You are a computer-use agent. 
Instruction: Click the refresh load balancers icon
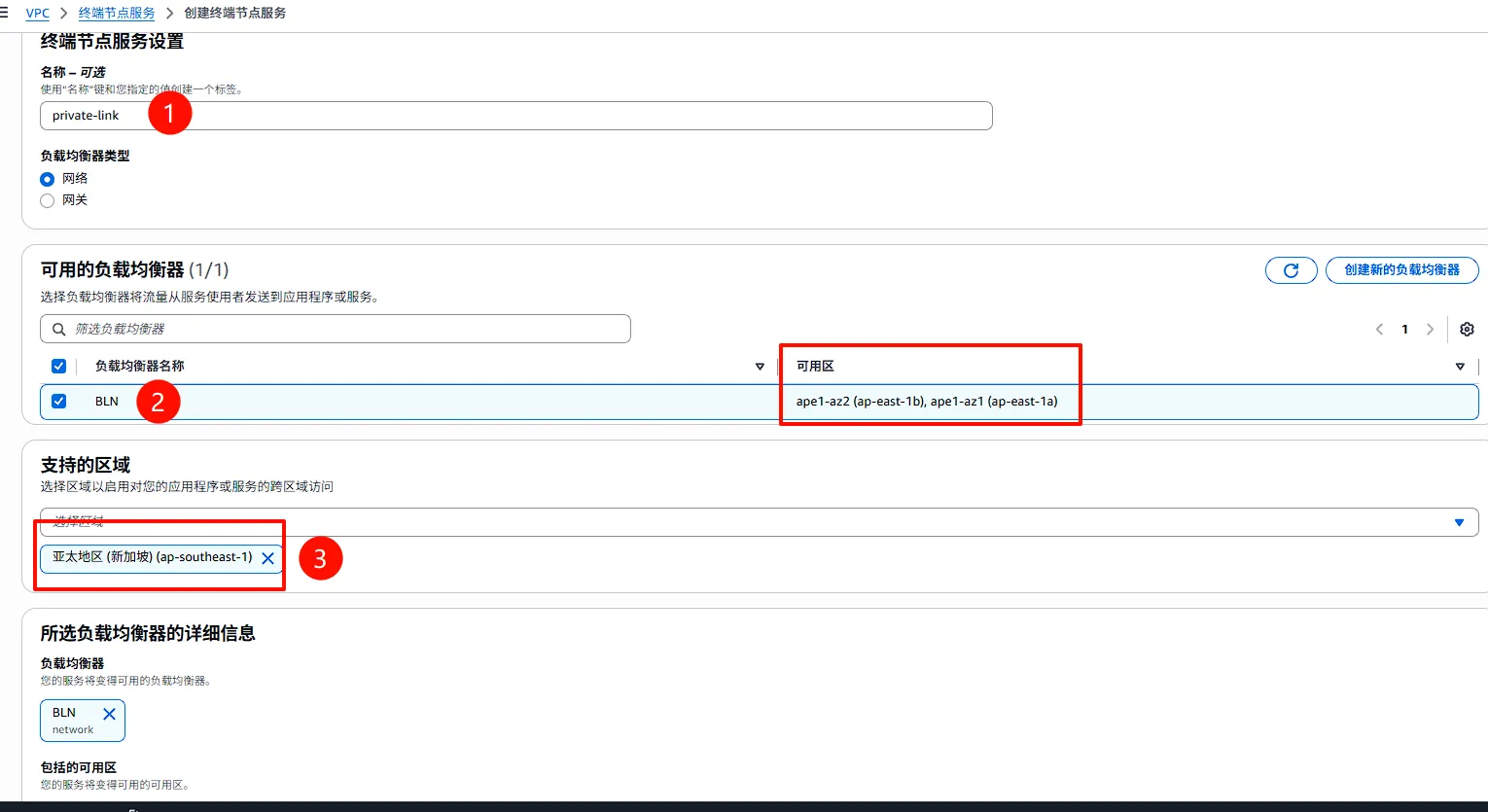(x=1291, y=270)
